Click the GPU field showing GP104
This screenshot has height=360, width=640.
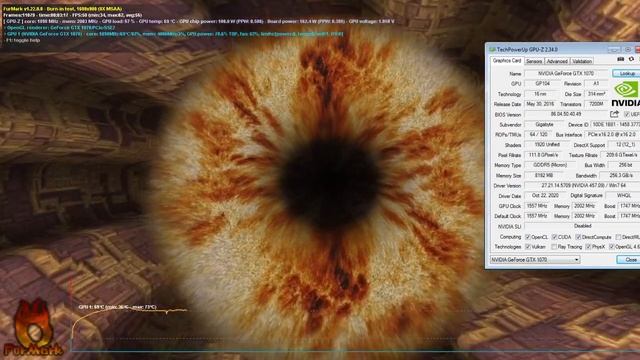542,84
